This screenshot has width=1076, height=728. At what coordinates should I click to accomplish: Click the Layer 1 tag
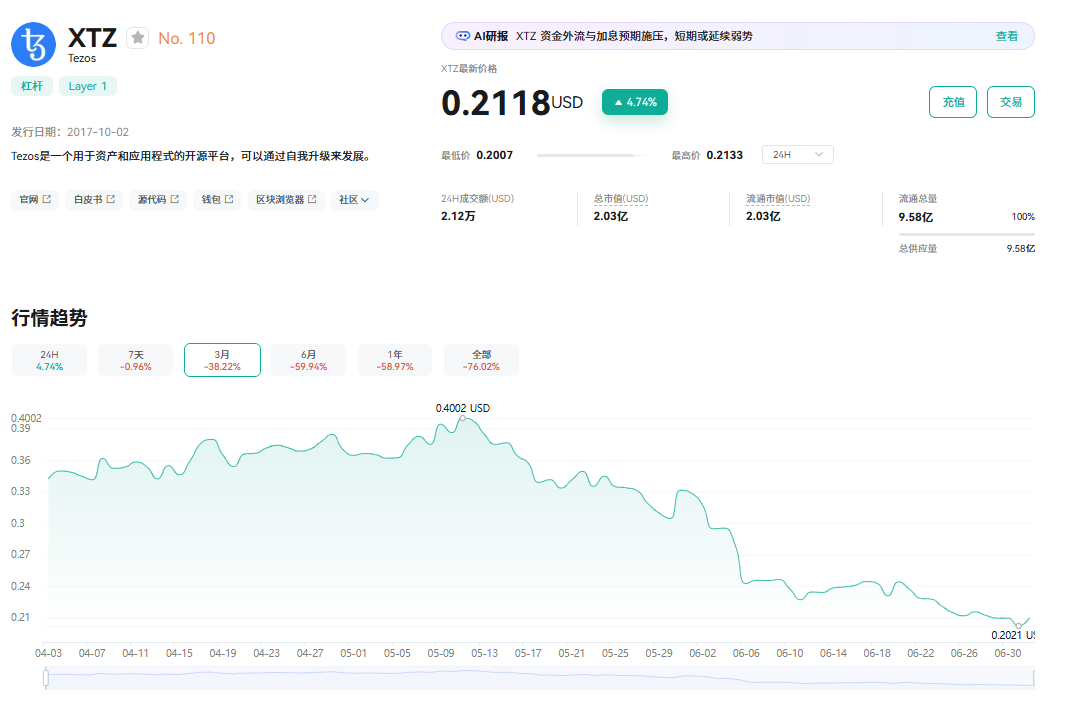point(88,86)
